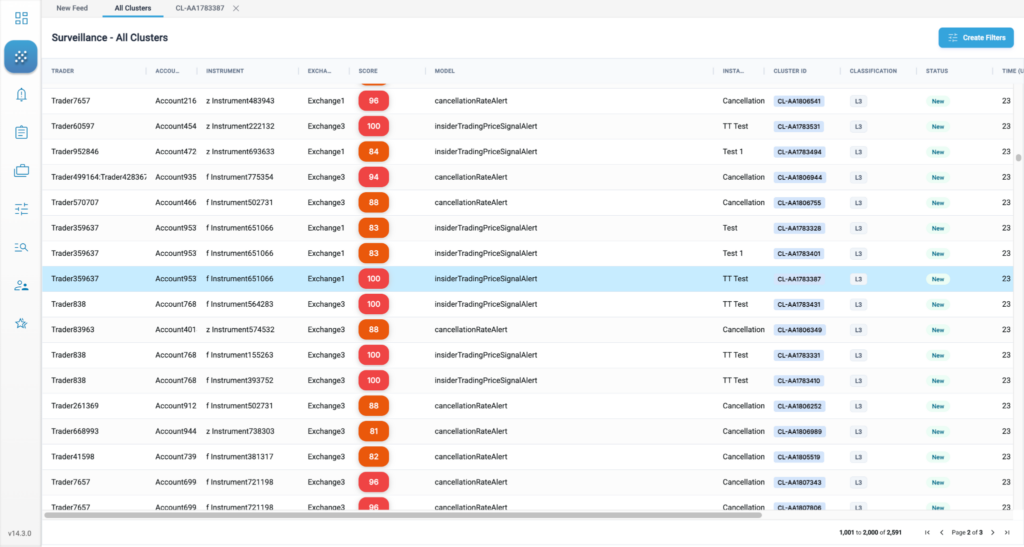
Task: Open cluster CL-AA1783331 badge
Action: 799,356
